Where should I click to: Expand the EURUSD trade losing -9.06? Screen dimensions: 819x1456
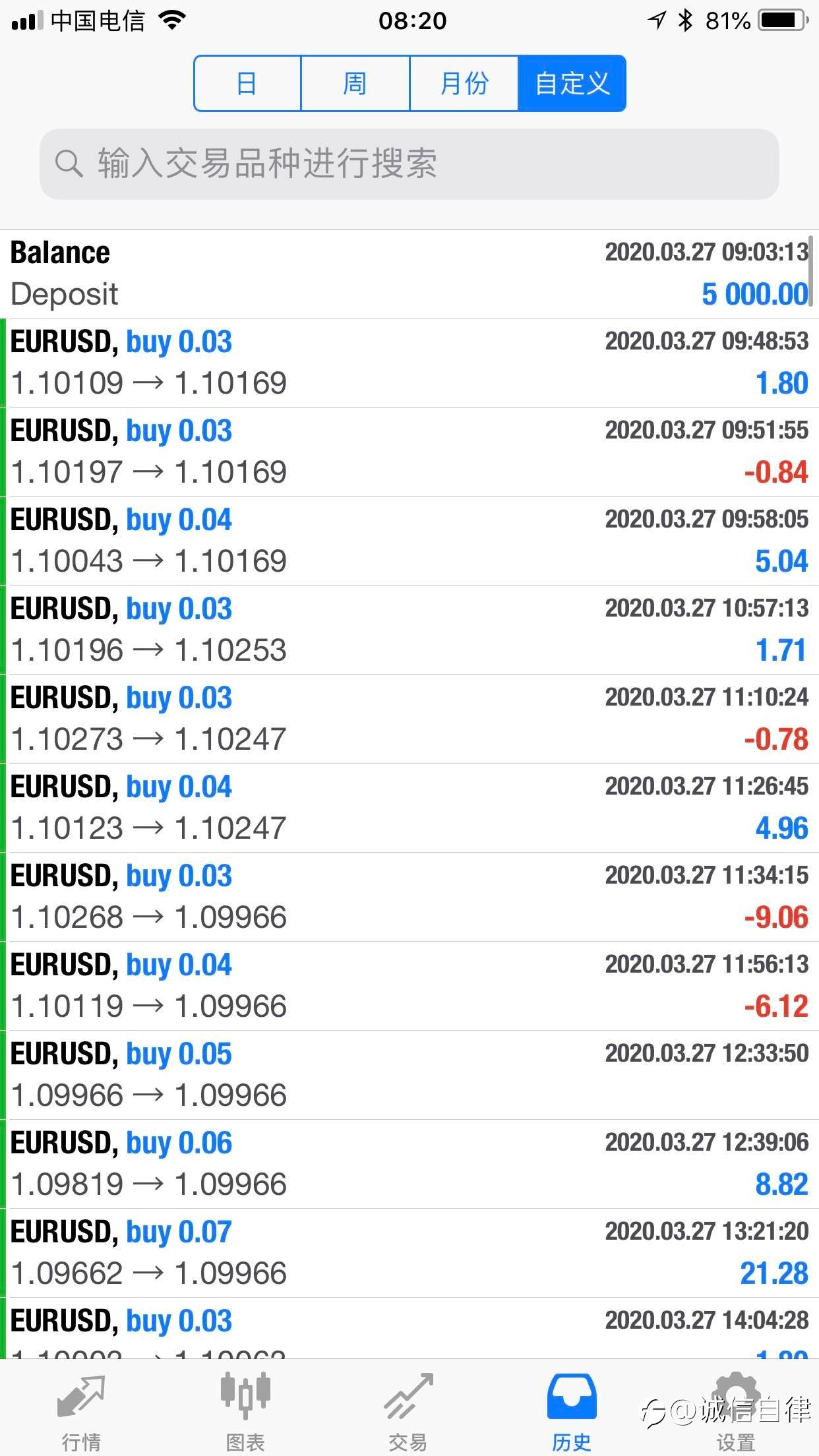[409, 896]
